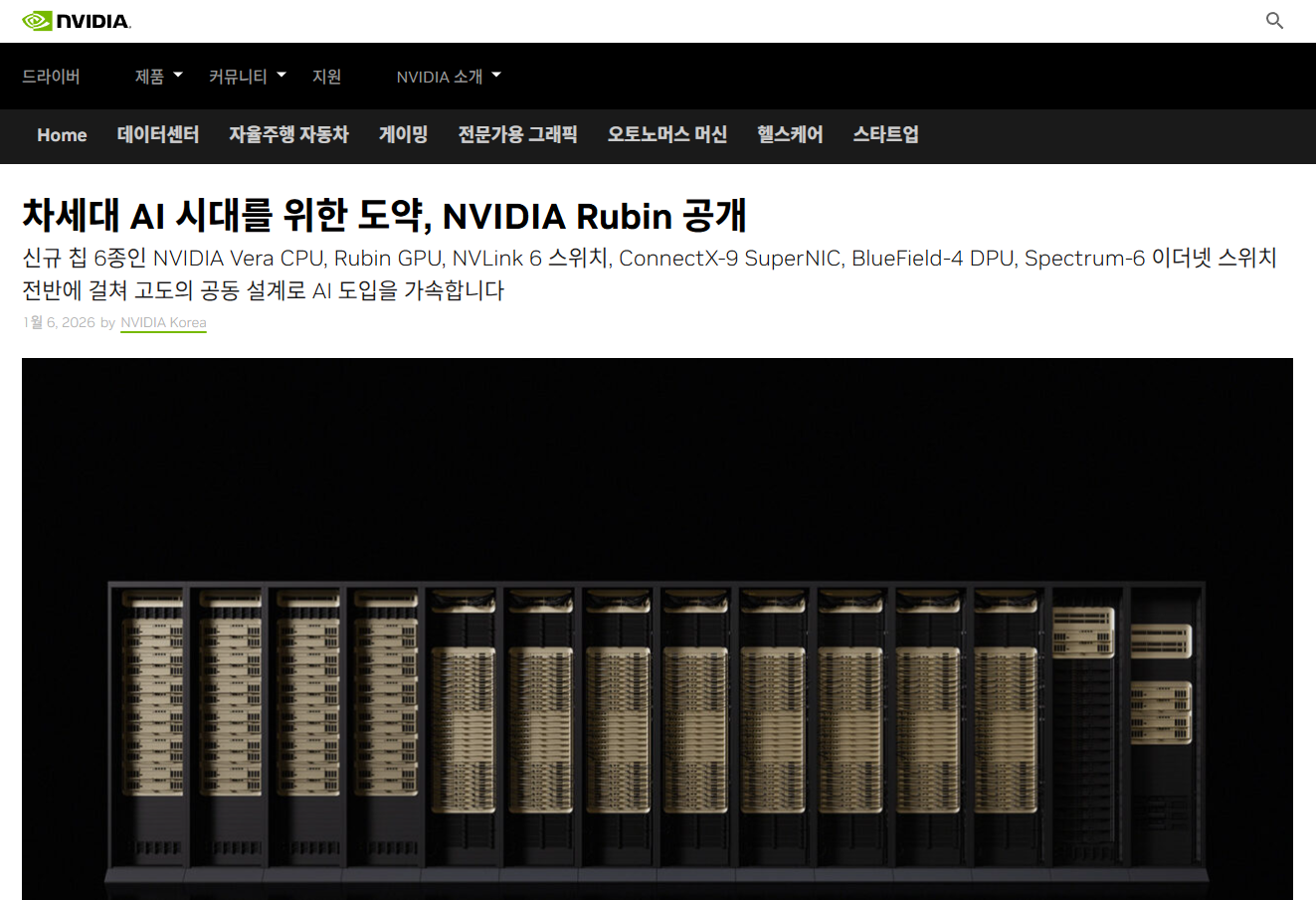Click the 1월 6, 2026 publish date

click(x=58, y=322)
